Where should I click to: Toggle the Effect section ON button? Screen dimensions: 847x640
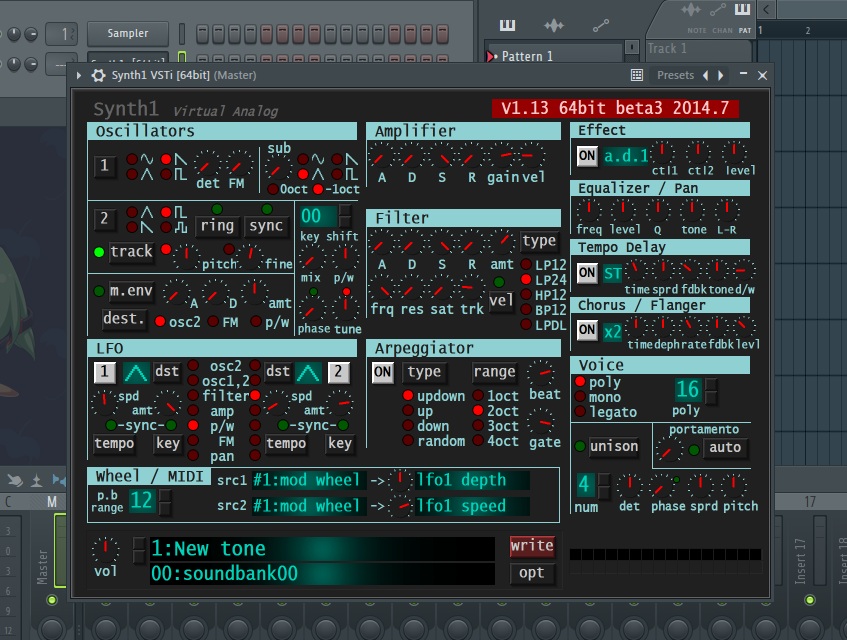point(587,156)
